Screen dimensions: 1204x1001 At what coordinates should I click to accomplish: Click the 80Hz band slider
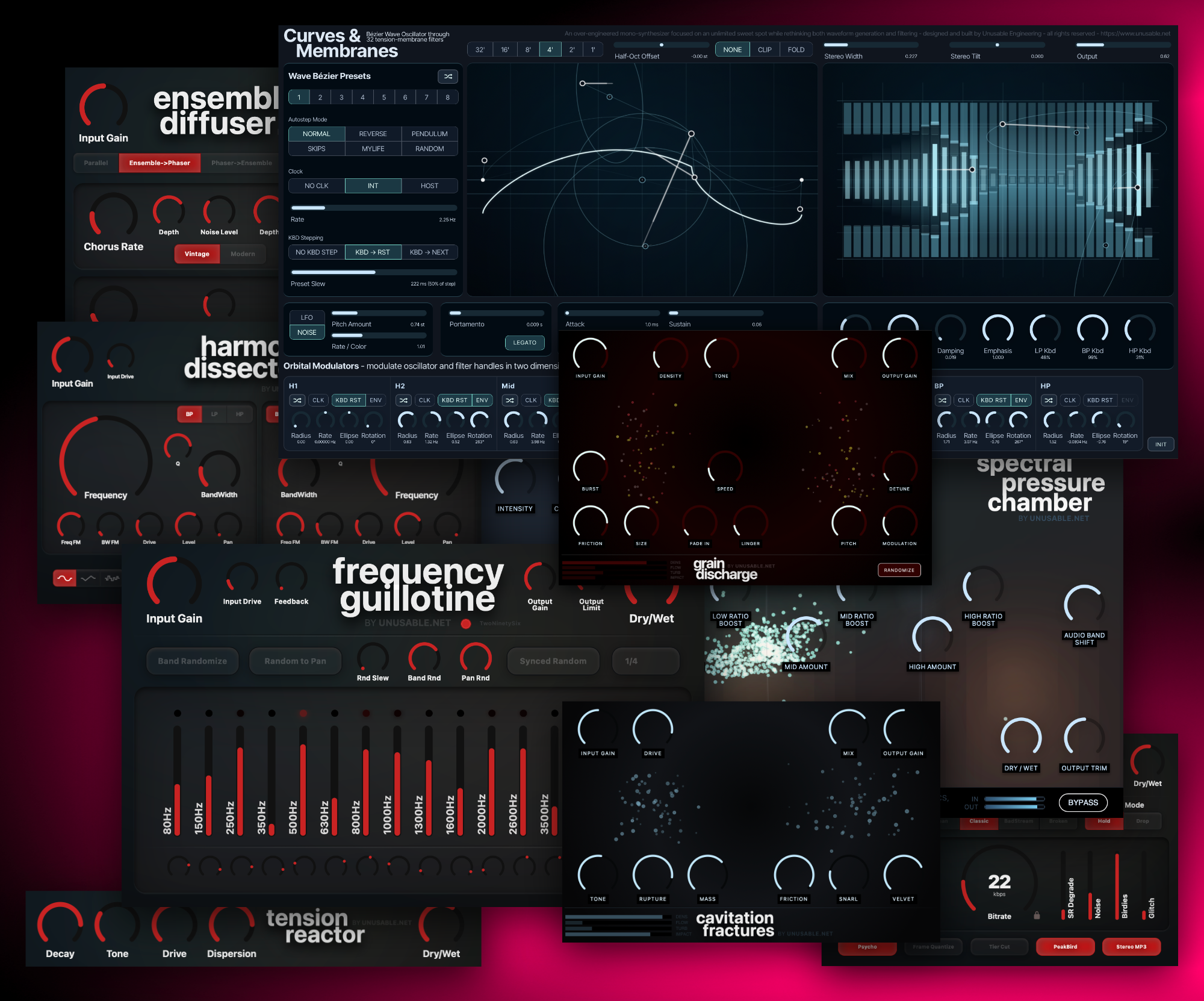(x=177, y=780)
